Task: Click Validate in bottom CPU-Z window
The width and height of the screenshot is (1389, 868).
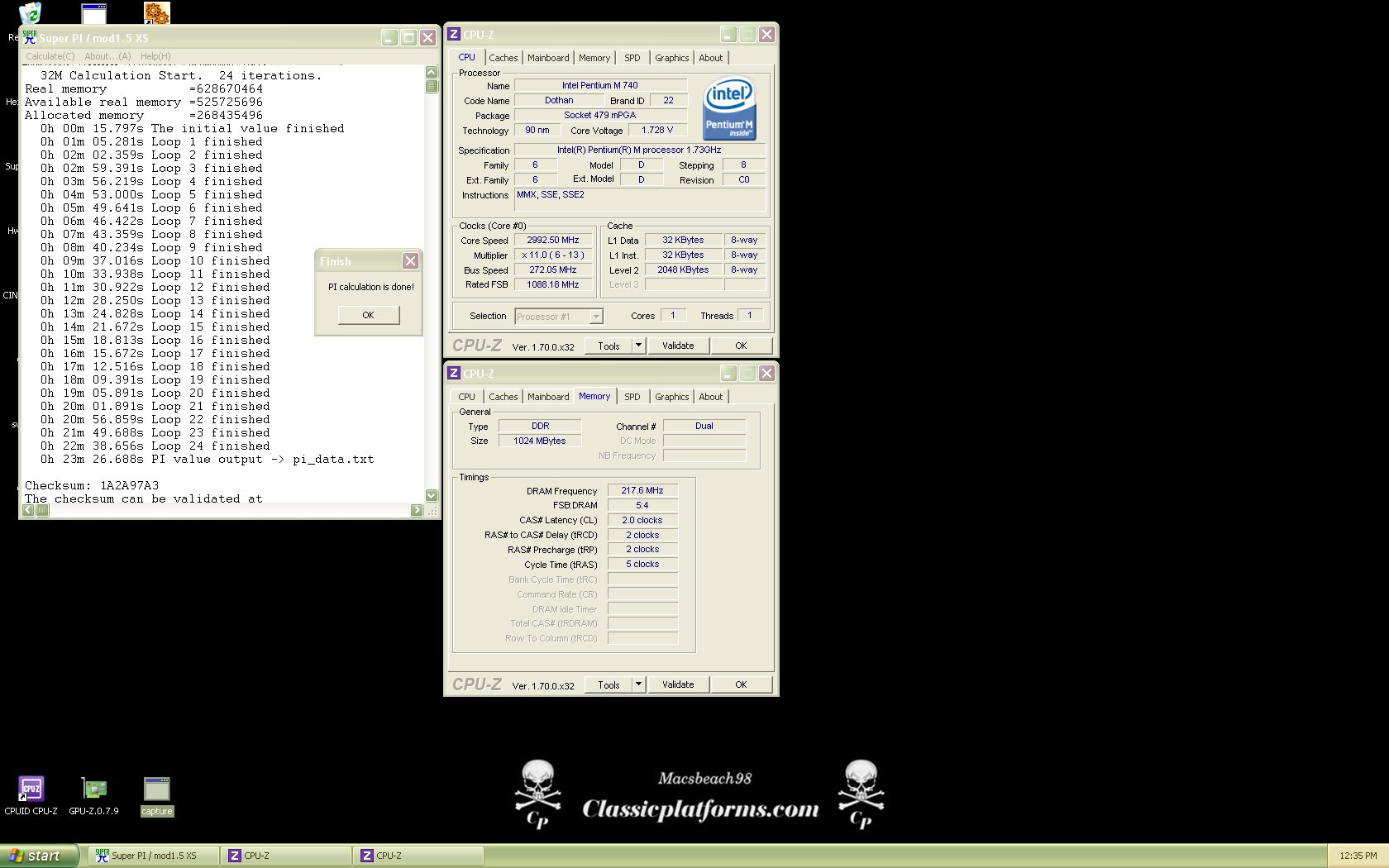Action: (x=678, y=684)
